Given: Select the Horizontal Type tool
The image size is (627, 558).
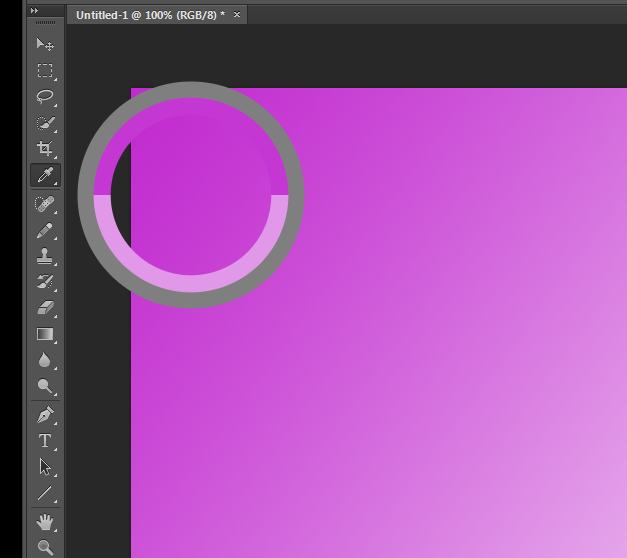Looking at the screenshot, I should [x=45, y=440].
